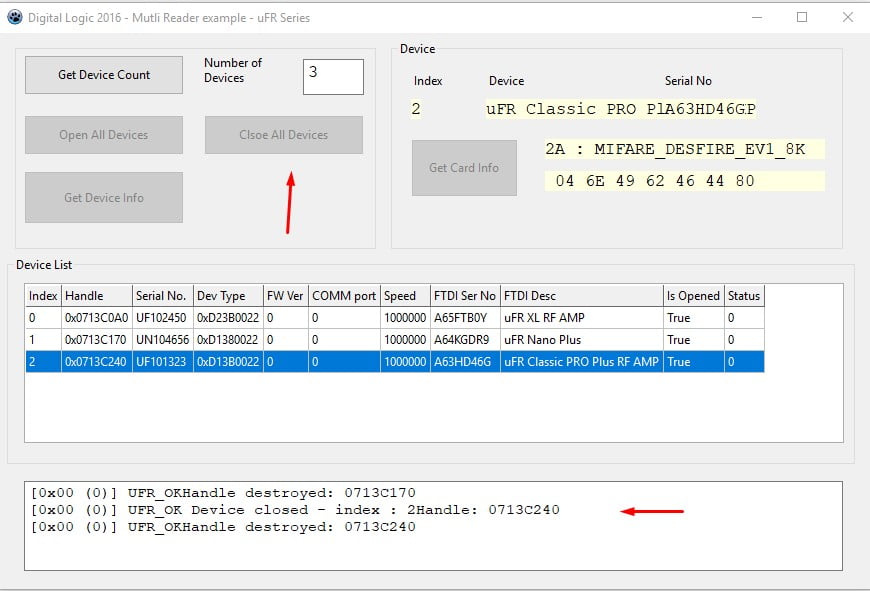Maximize the Multi Reader example window
The width and height of the screenshot is (870, 591).
click(802, 17)
